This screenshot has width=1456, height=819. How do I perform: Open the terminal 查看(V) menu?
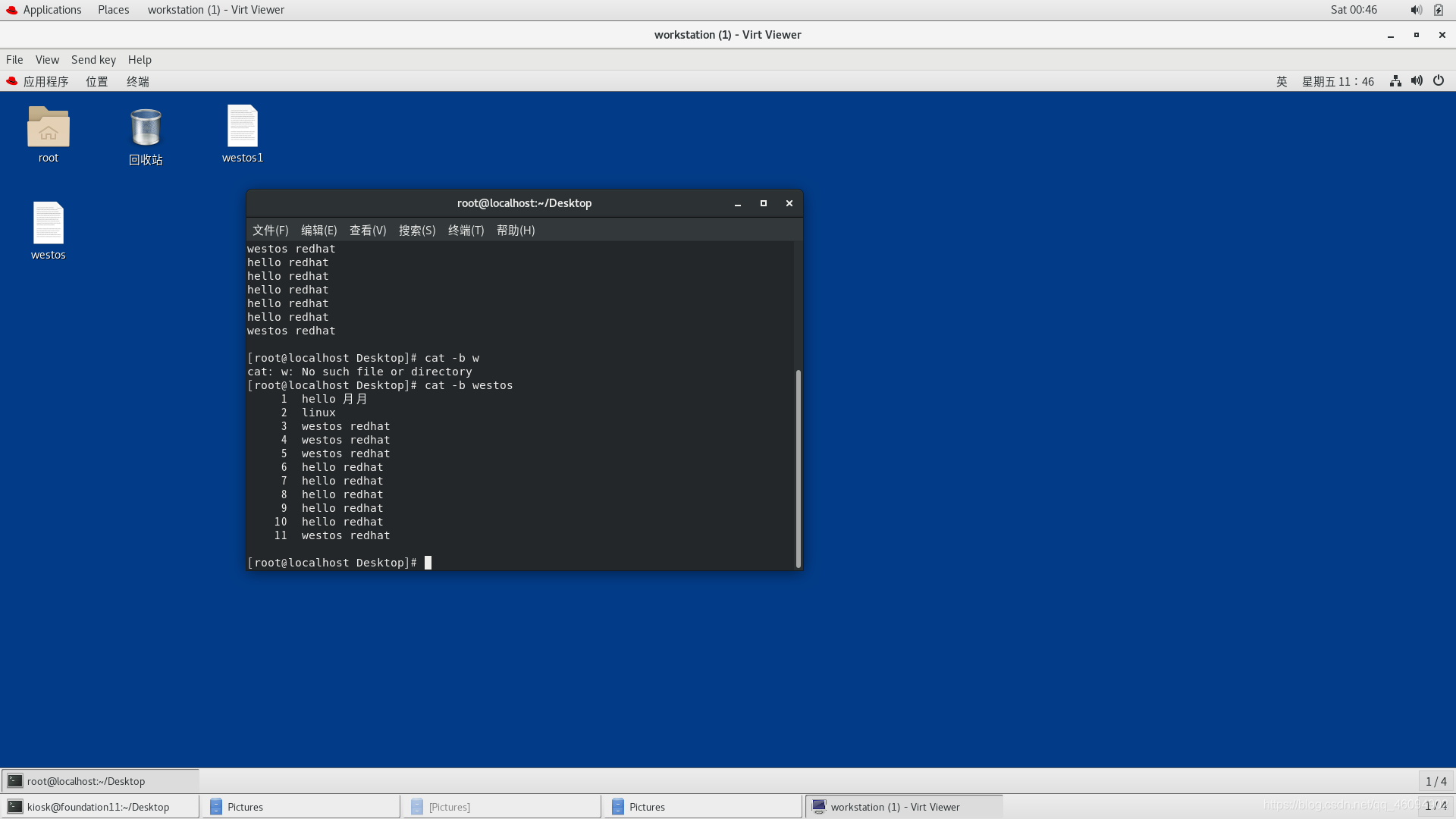click(x=368, y=231)
